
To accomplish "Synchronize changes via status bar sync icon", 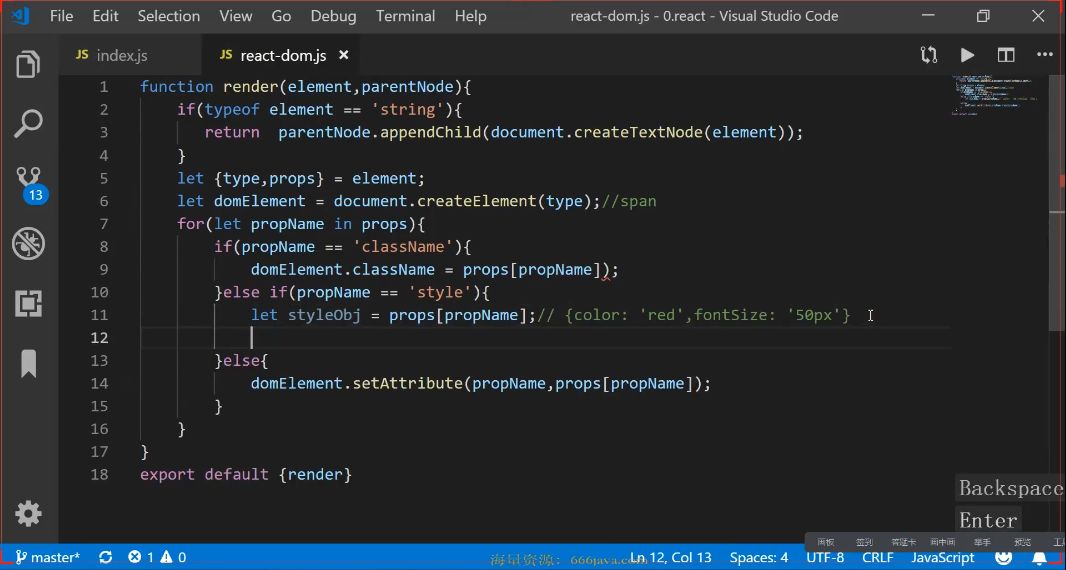I will tap(105, 557).
